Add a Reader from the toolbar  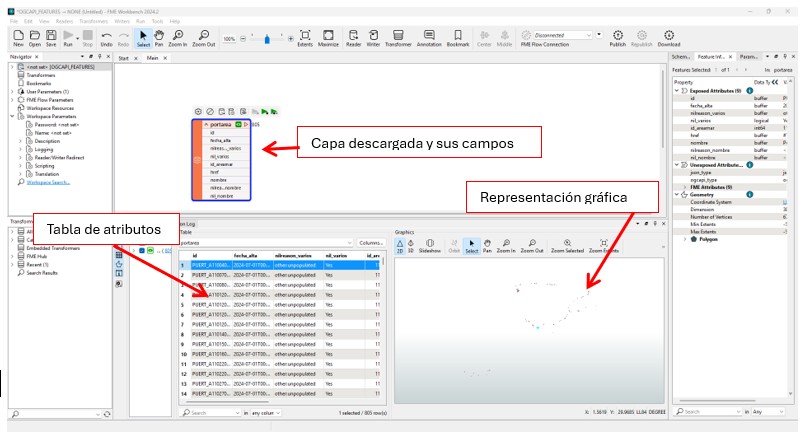point(353,39)
